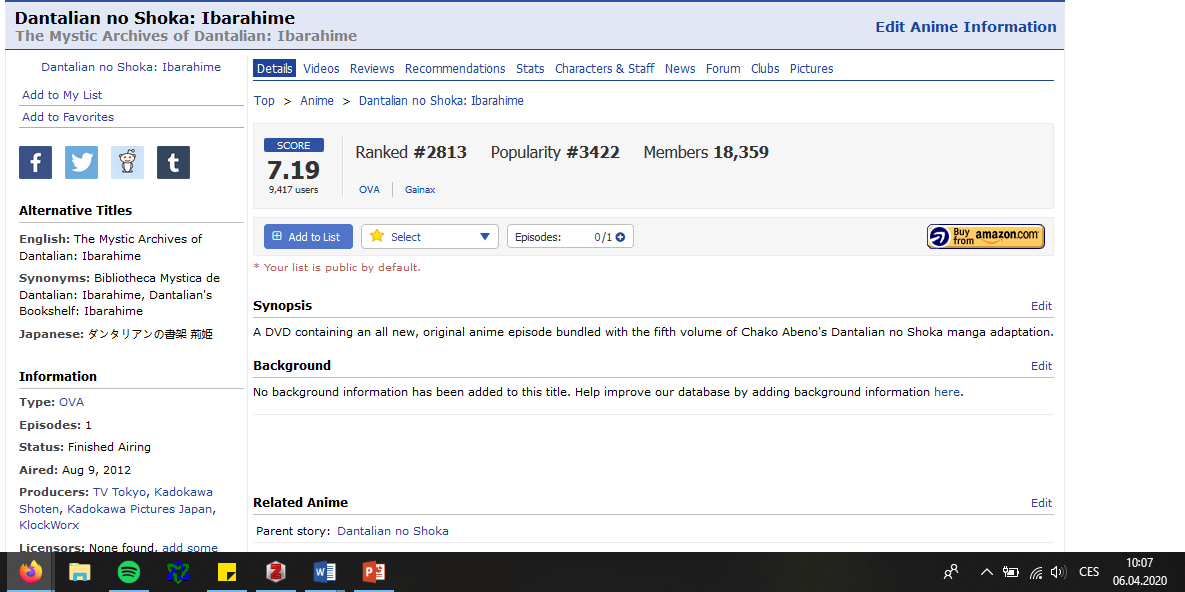Open Firefox from the taskbar
This screenshot has height=592, width=1185.
31,572
